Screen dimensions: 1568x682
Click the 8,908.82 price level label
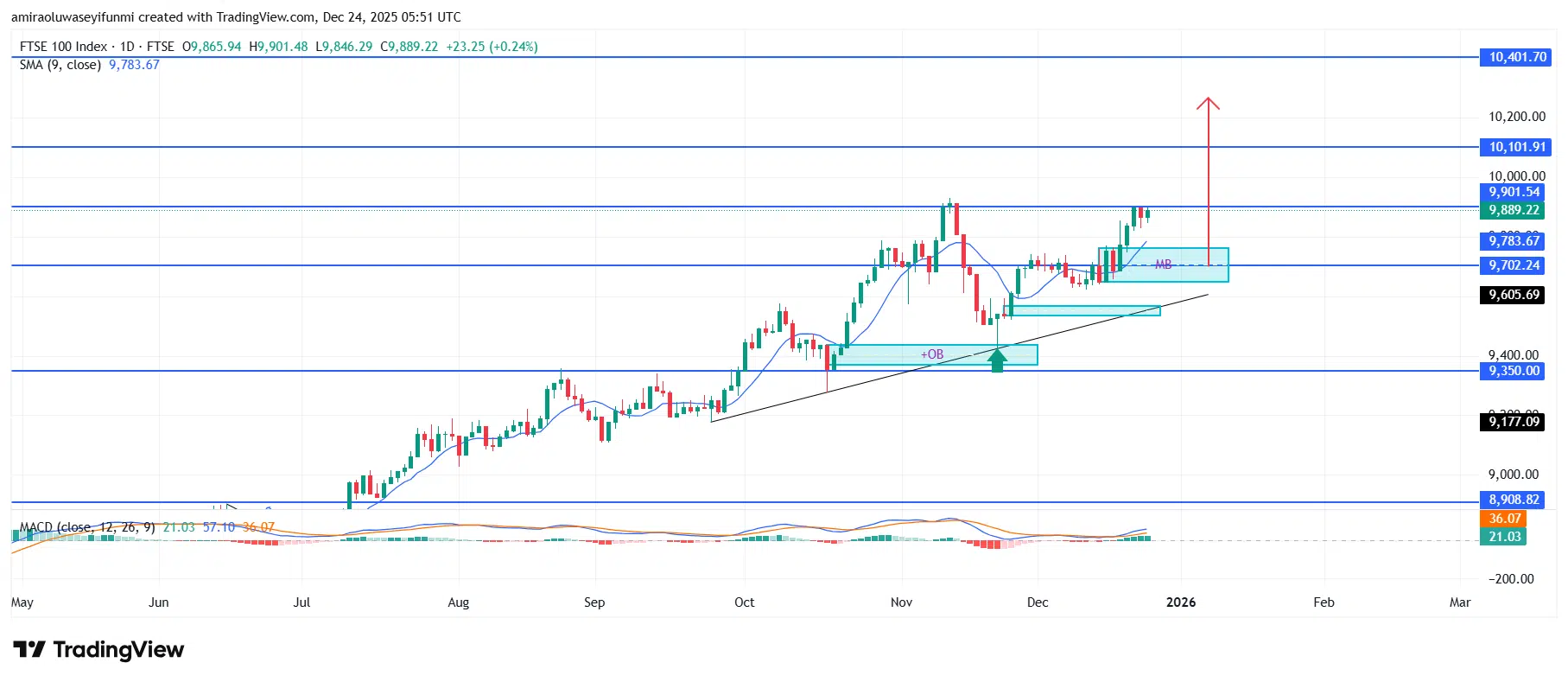click(1514, 500)
